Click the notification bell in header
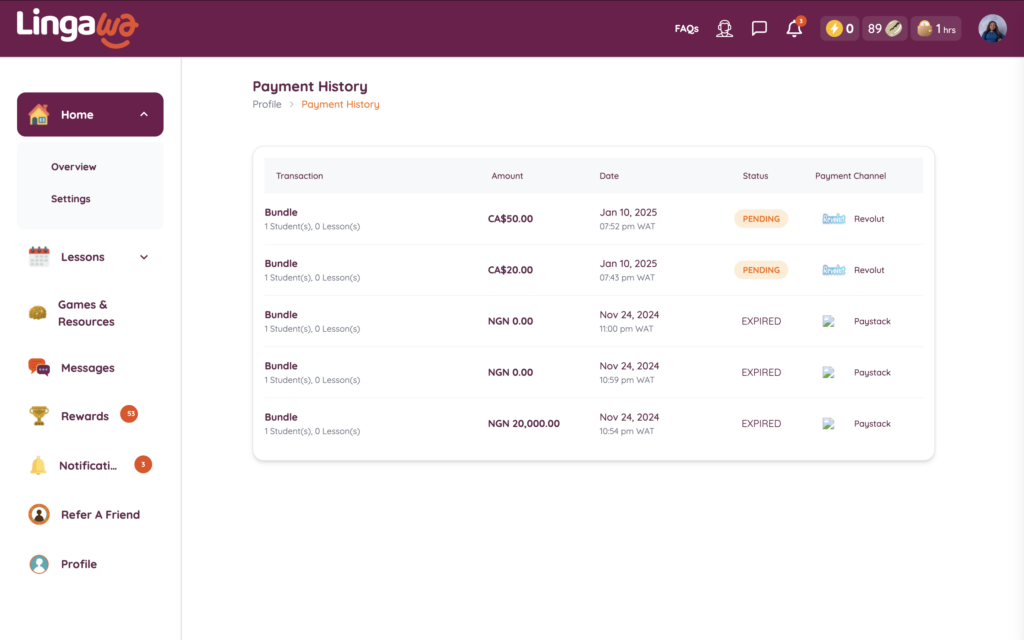The width and height of the screenshot is (1024, 640). click(x=794, y=29)
